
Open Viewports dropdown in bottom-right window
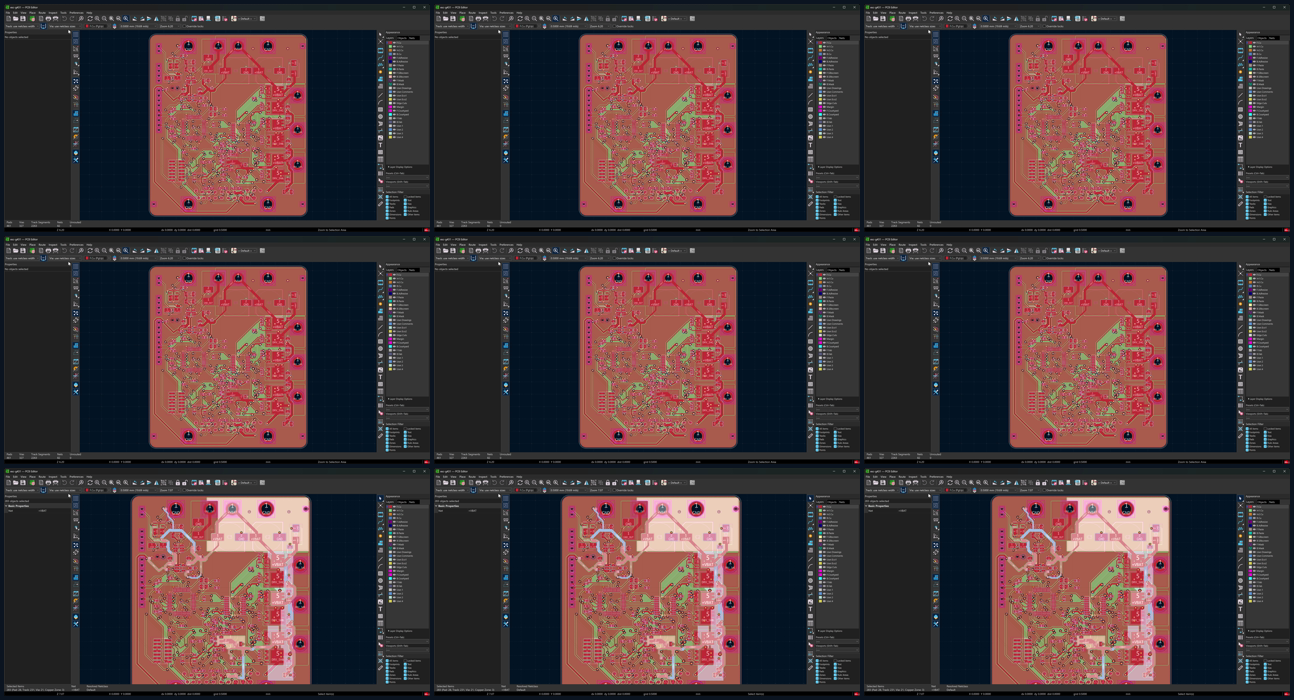point(1267,650)
